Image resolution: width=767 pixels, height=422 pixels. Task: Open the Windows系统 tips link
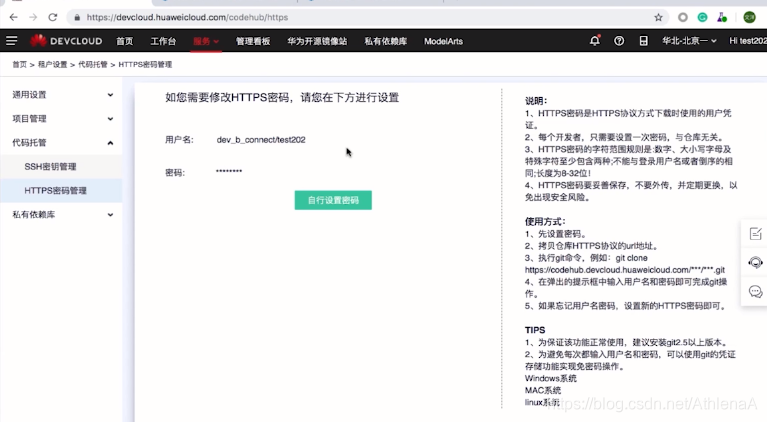[551, 378]
